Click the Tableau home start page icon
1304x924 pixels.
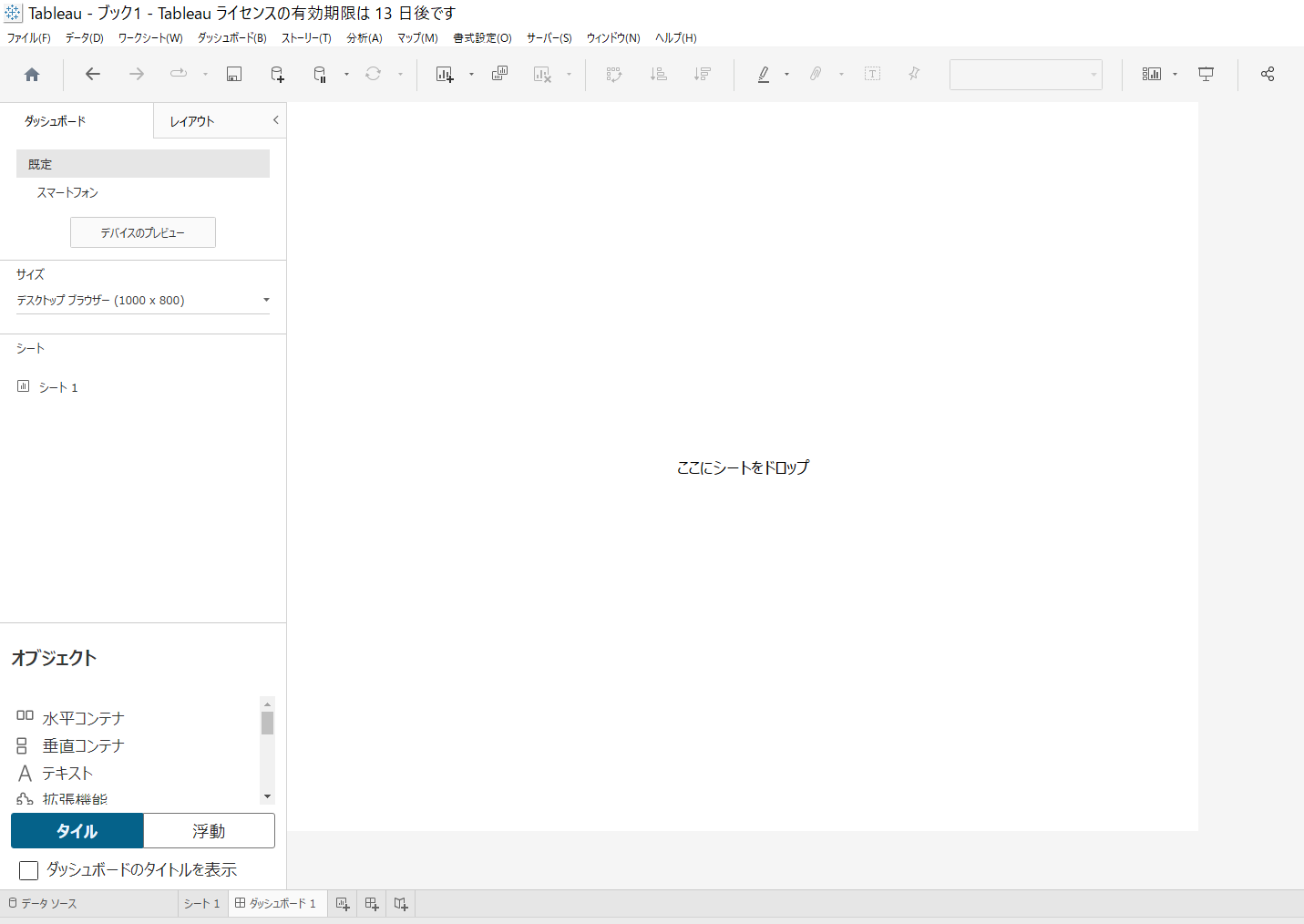coord(32,75)
